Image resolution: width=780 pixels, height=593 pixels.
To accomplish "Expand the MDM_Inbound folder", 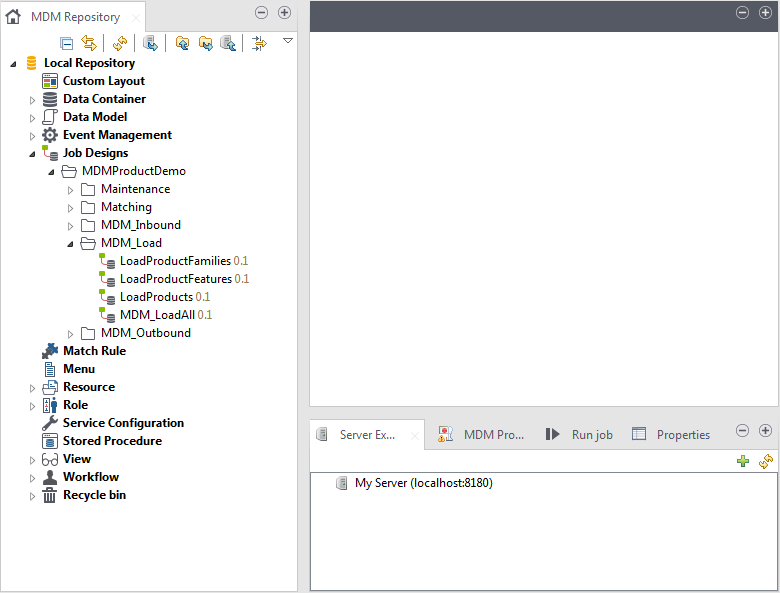I will [70, 226].
